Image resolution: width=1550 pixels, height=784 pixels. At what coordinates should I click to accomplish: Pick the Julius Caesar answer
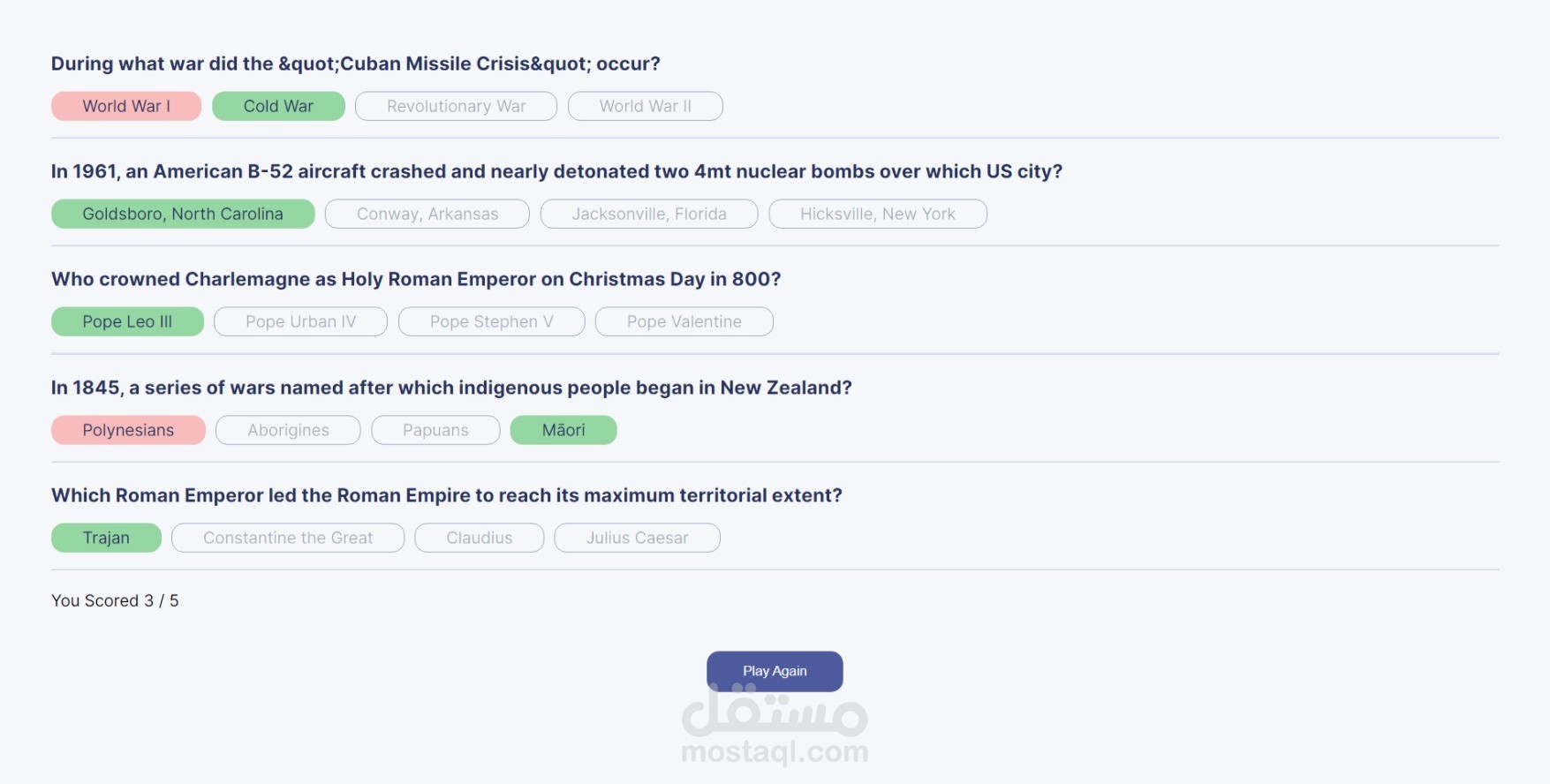[x=637, y=538]
